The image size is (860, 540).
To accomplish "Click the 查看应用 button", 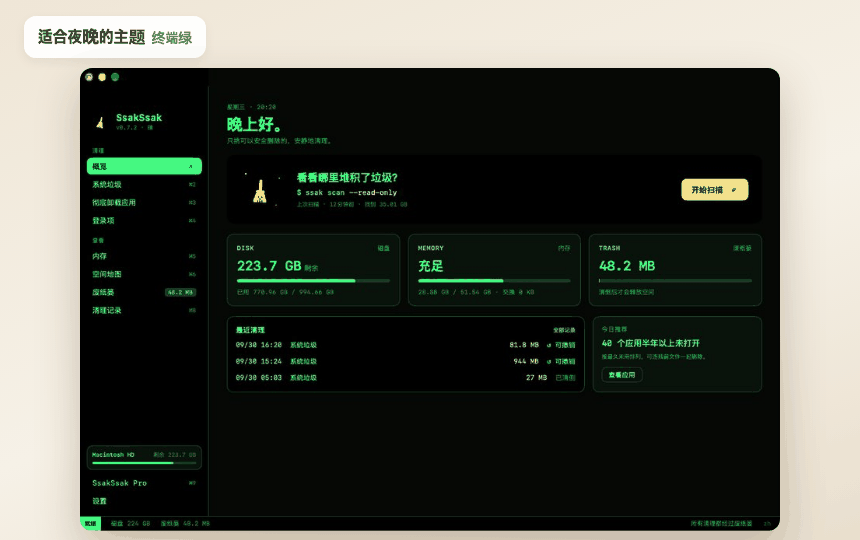I will pos(622,375).
